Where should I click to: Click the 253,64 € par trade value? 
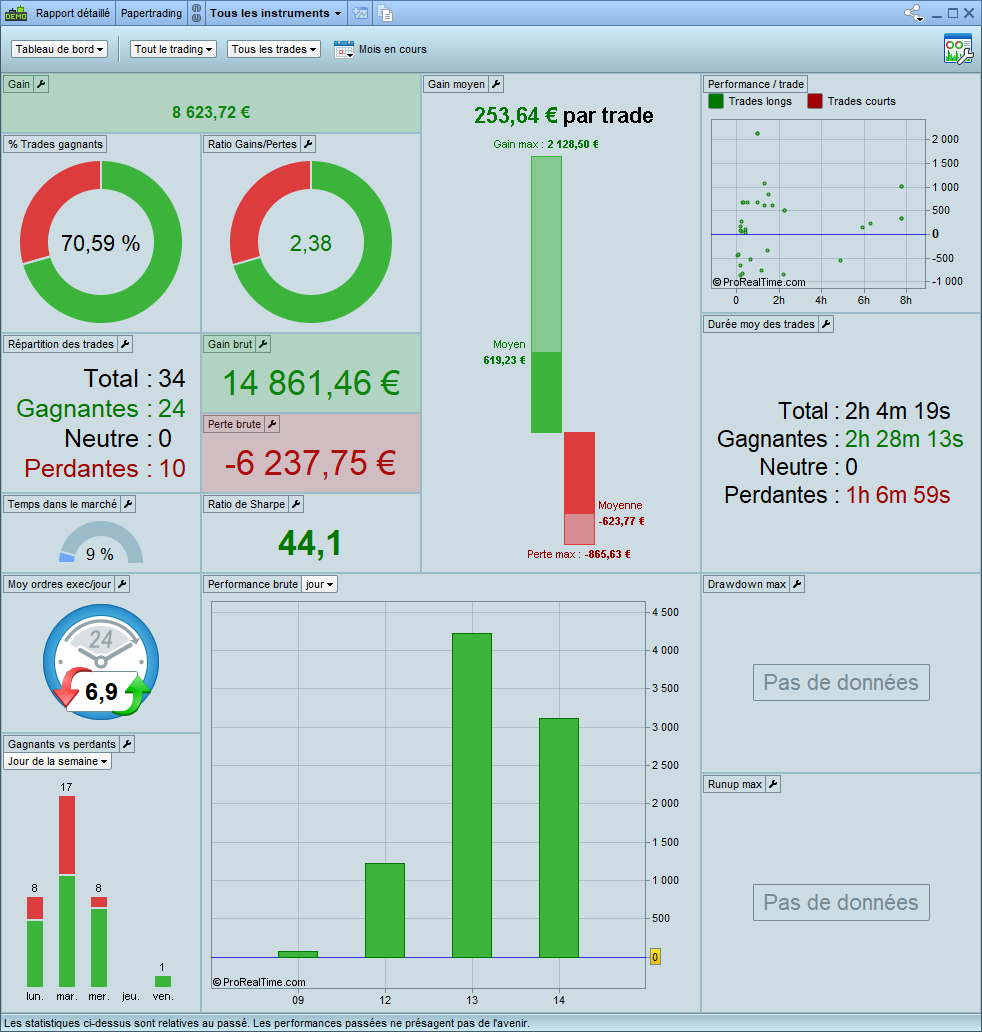point(563,116)
